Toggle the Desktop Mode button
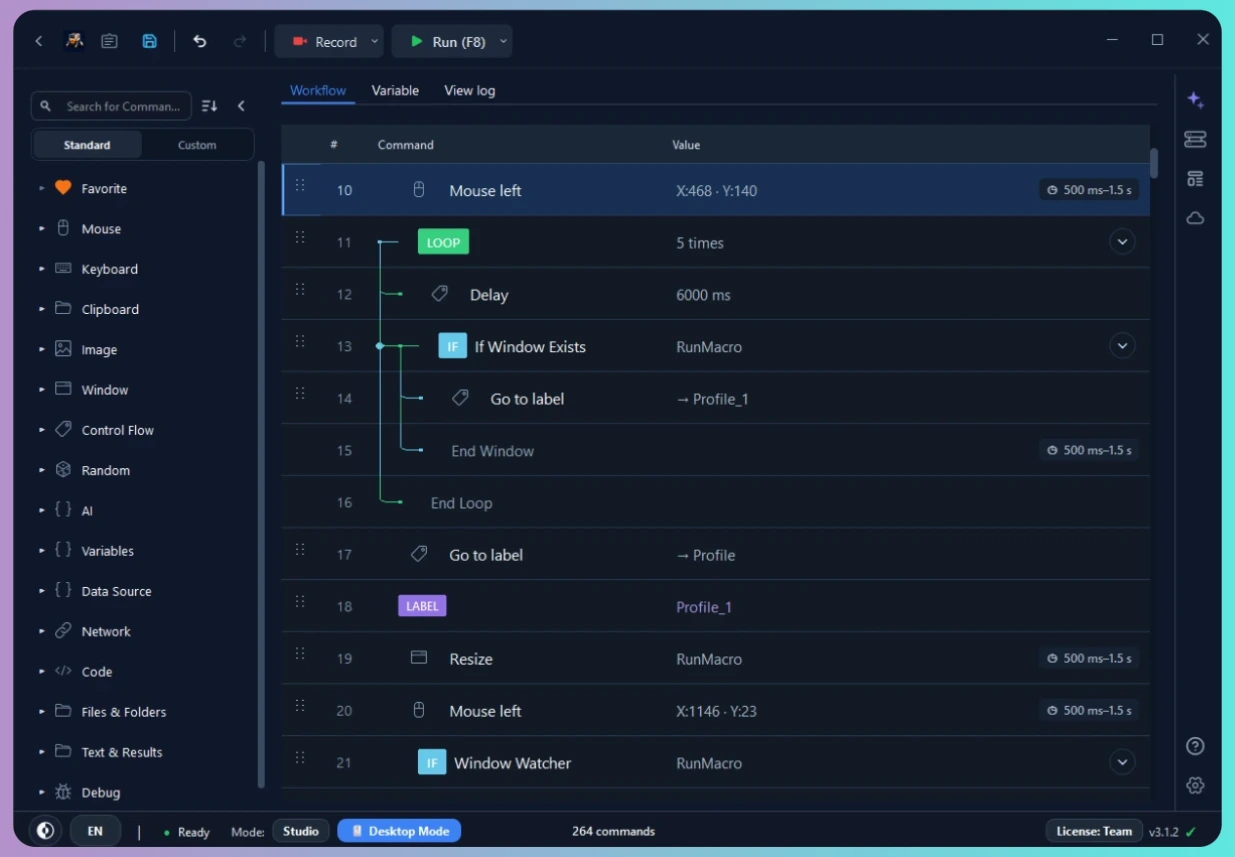Viewport: 1235px width, 857px height. (x=399, y=831)
